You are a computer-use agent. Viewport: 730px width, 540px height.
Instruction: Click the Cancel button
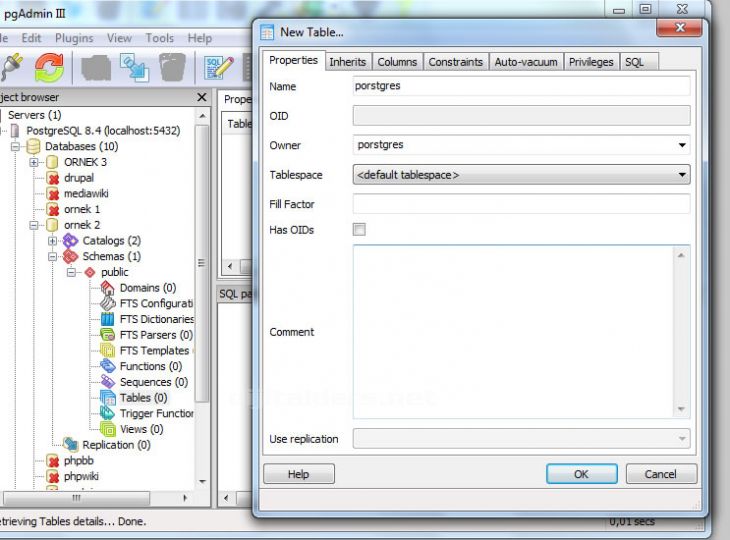click(x=661, y=474)
